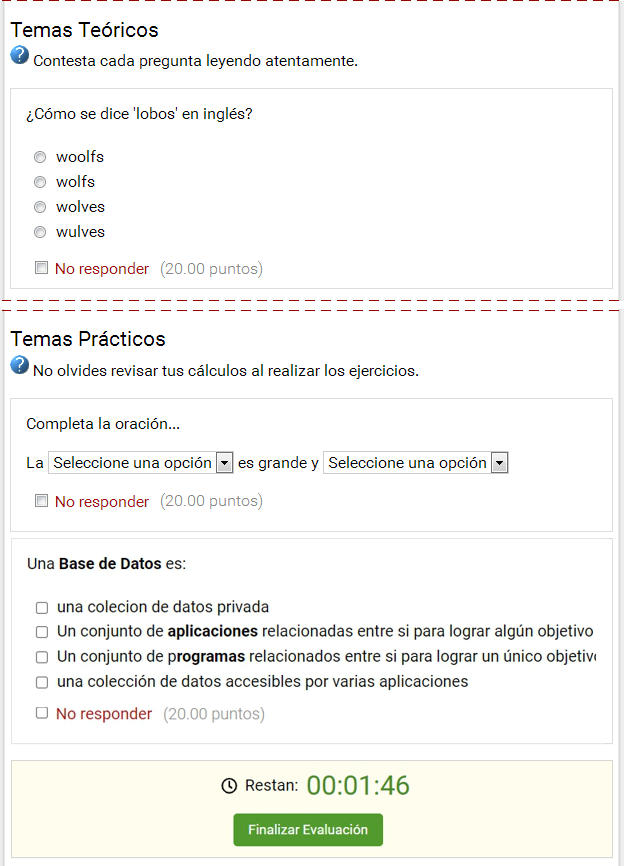Select the 'woolfs' radio option

click(40, 157)
